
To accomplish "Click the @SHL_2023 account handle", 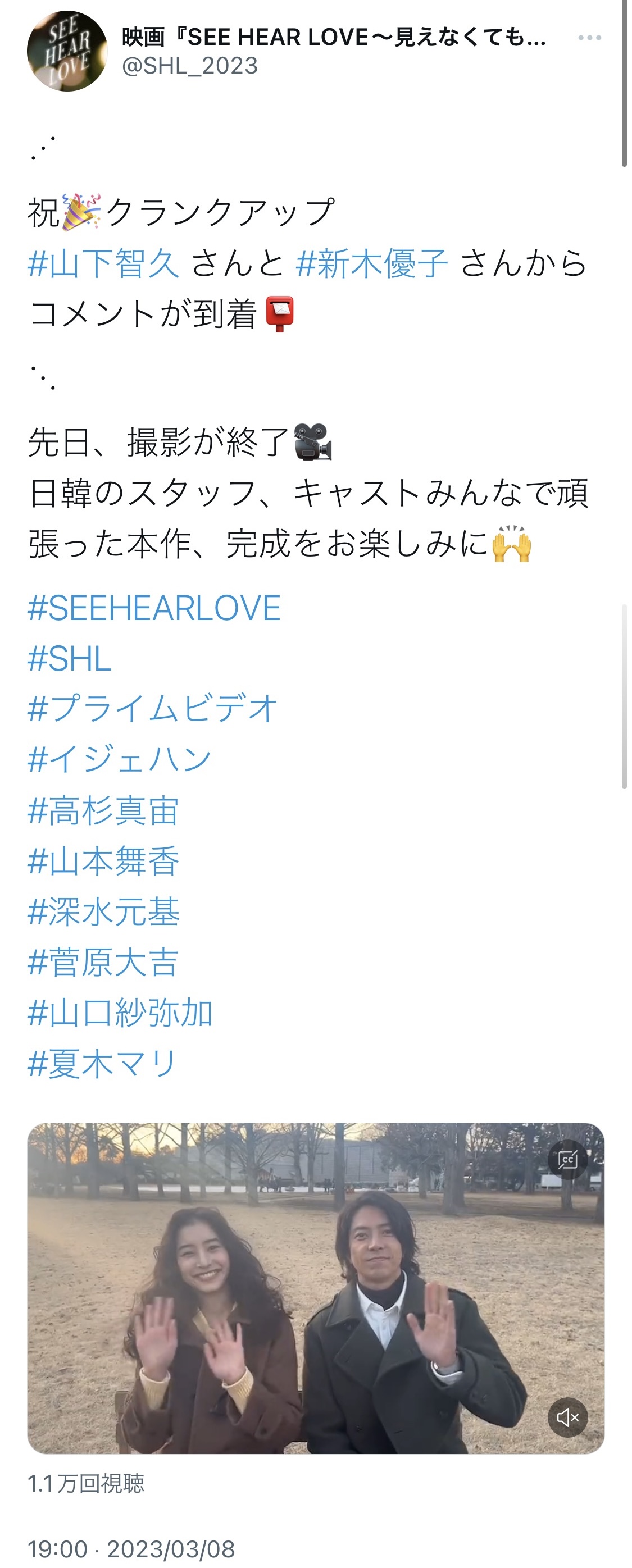I will point(190,66).
